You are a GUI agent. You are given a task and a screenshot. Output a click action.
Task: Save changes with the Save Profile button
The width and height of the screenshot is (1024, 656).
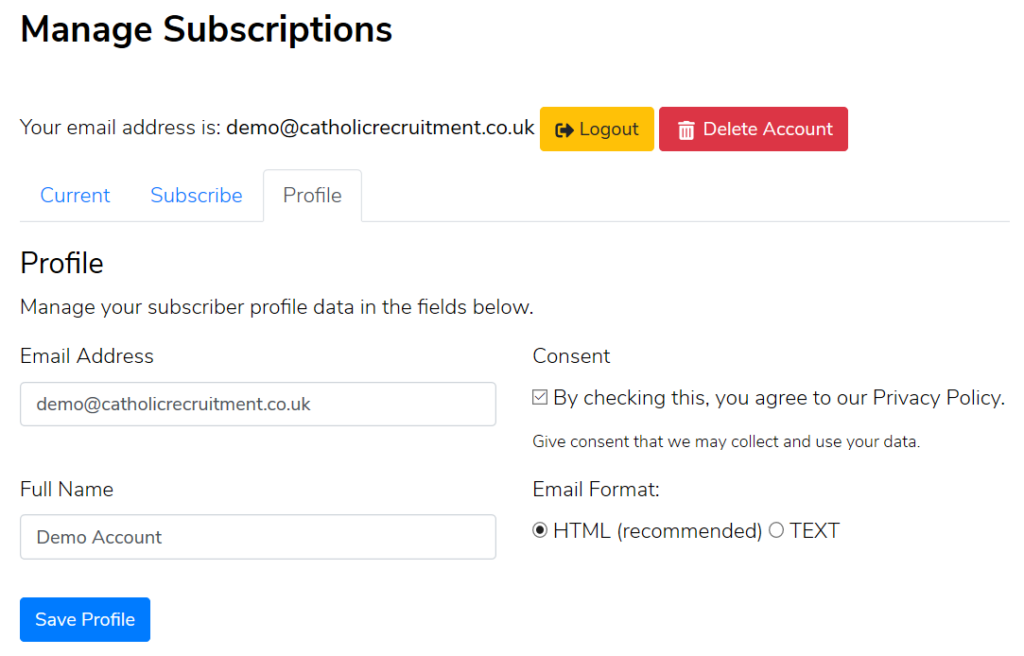click(85, 619)
